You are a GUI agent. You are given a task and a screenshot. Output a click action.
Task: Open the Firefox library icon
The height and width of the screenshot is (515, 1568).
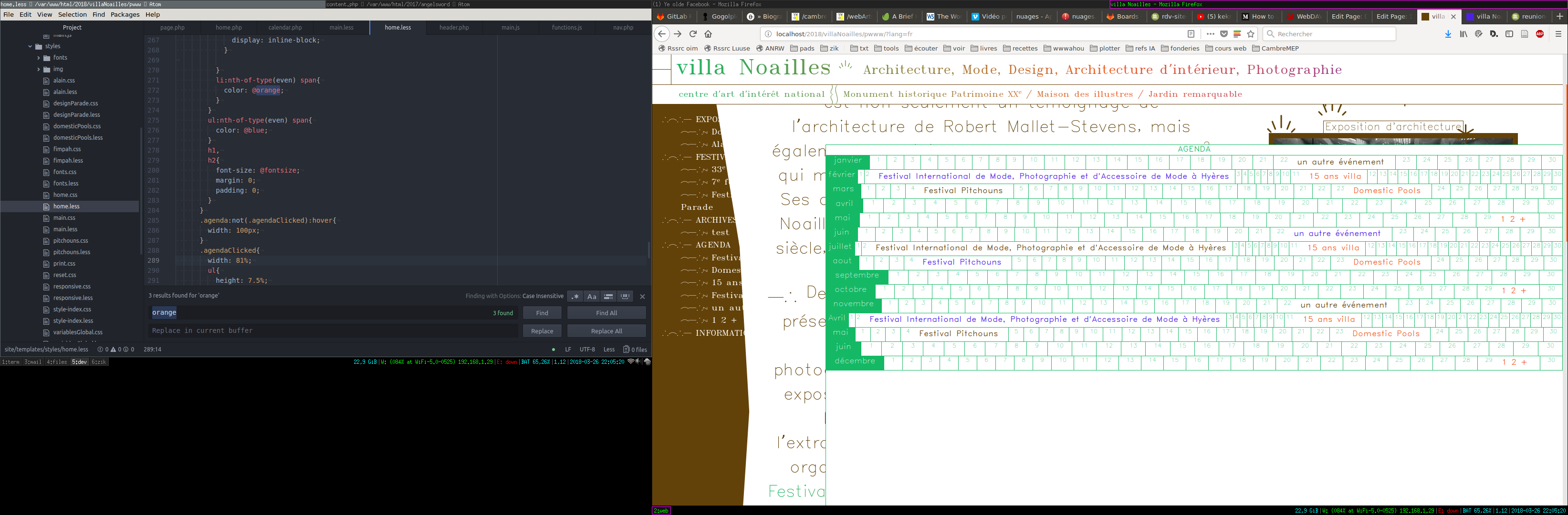(x=1463, y=34)
